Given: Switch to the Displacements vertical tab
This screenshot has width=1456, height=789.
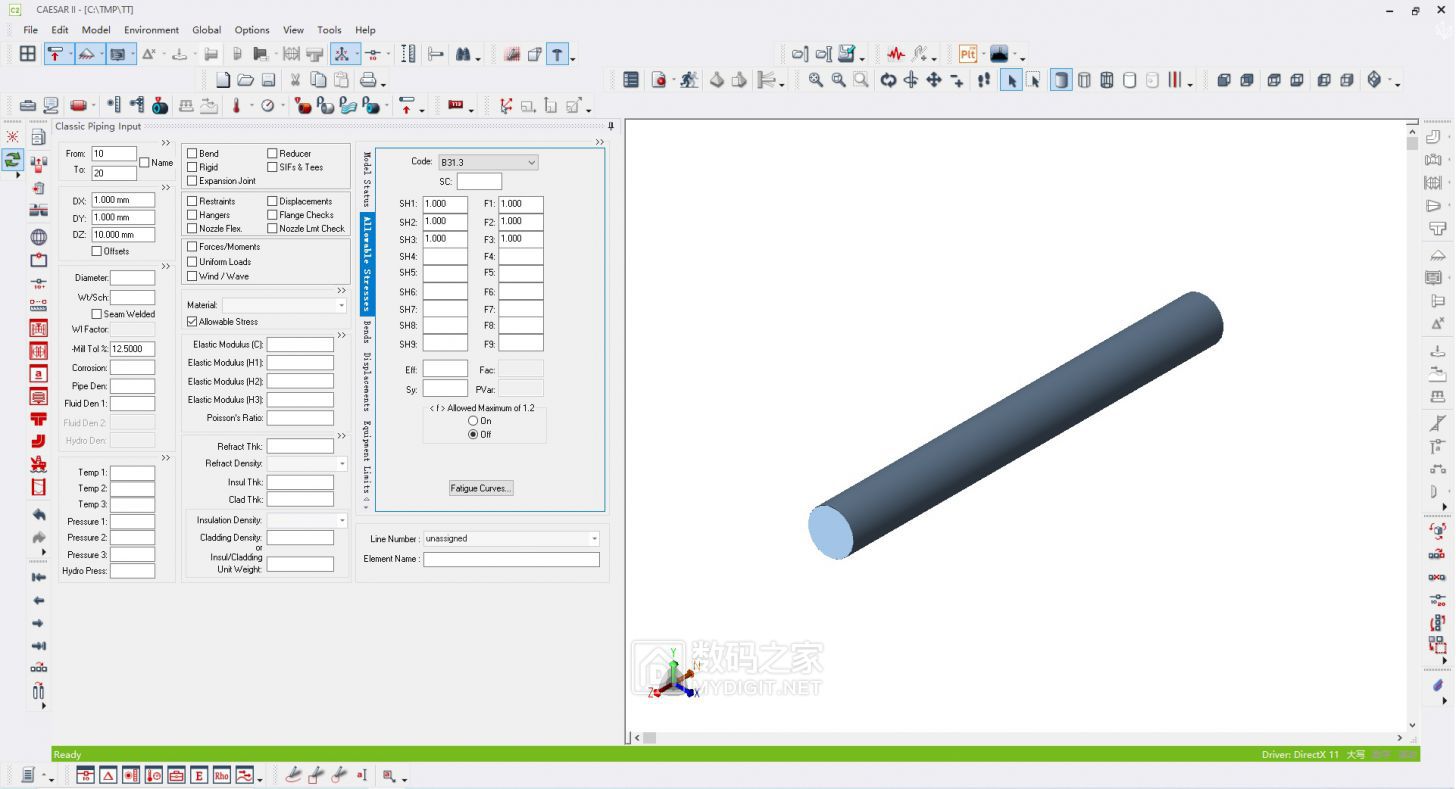Looking at the screenshot, I should point(367,382).
